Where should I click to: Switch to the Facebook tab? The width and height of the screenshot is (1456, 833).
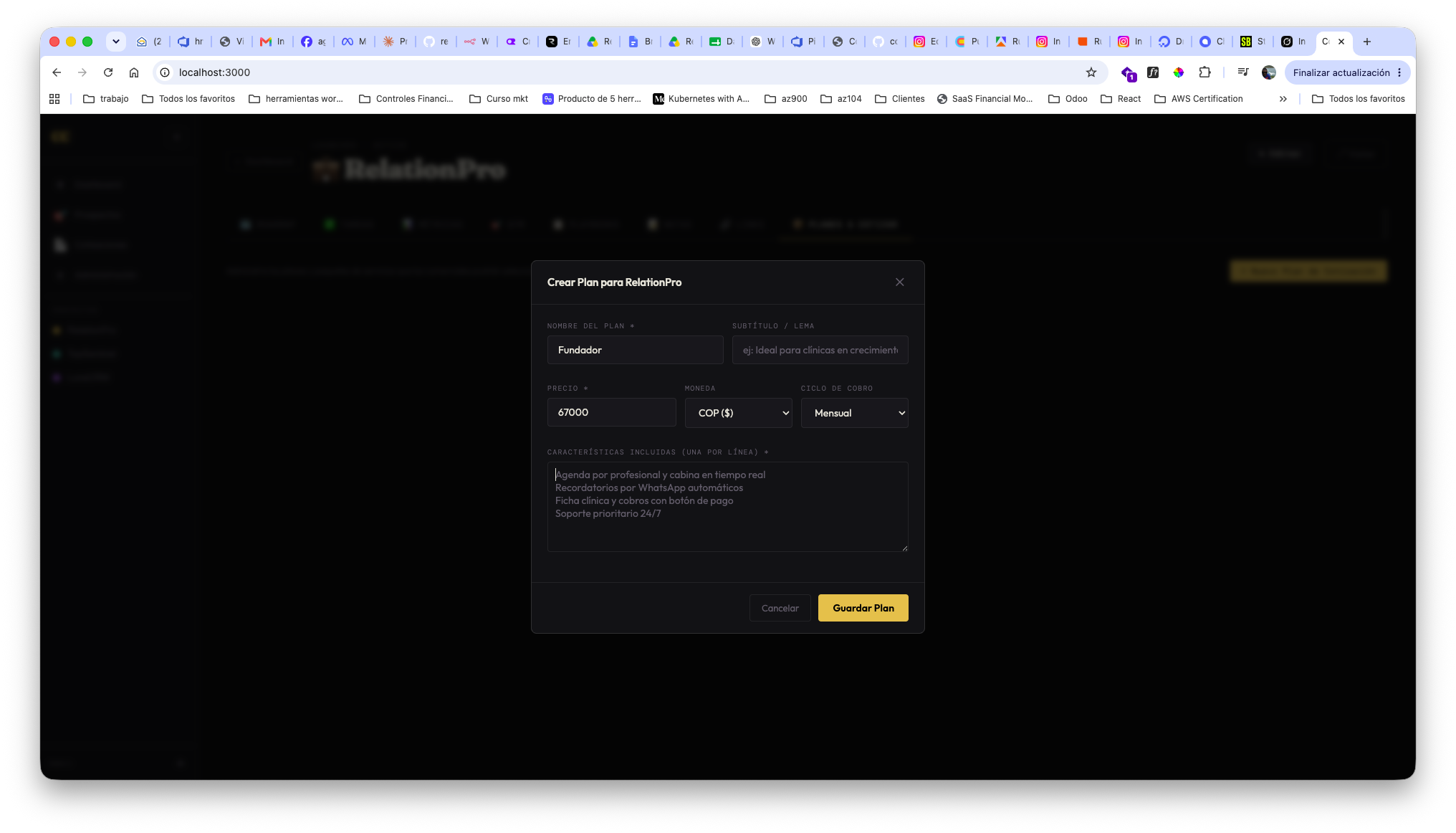pyautogui.click(x=313, y=42)
